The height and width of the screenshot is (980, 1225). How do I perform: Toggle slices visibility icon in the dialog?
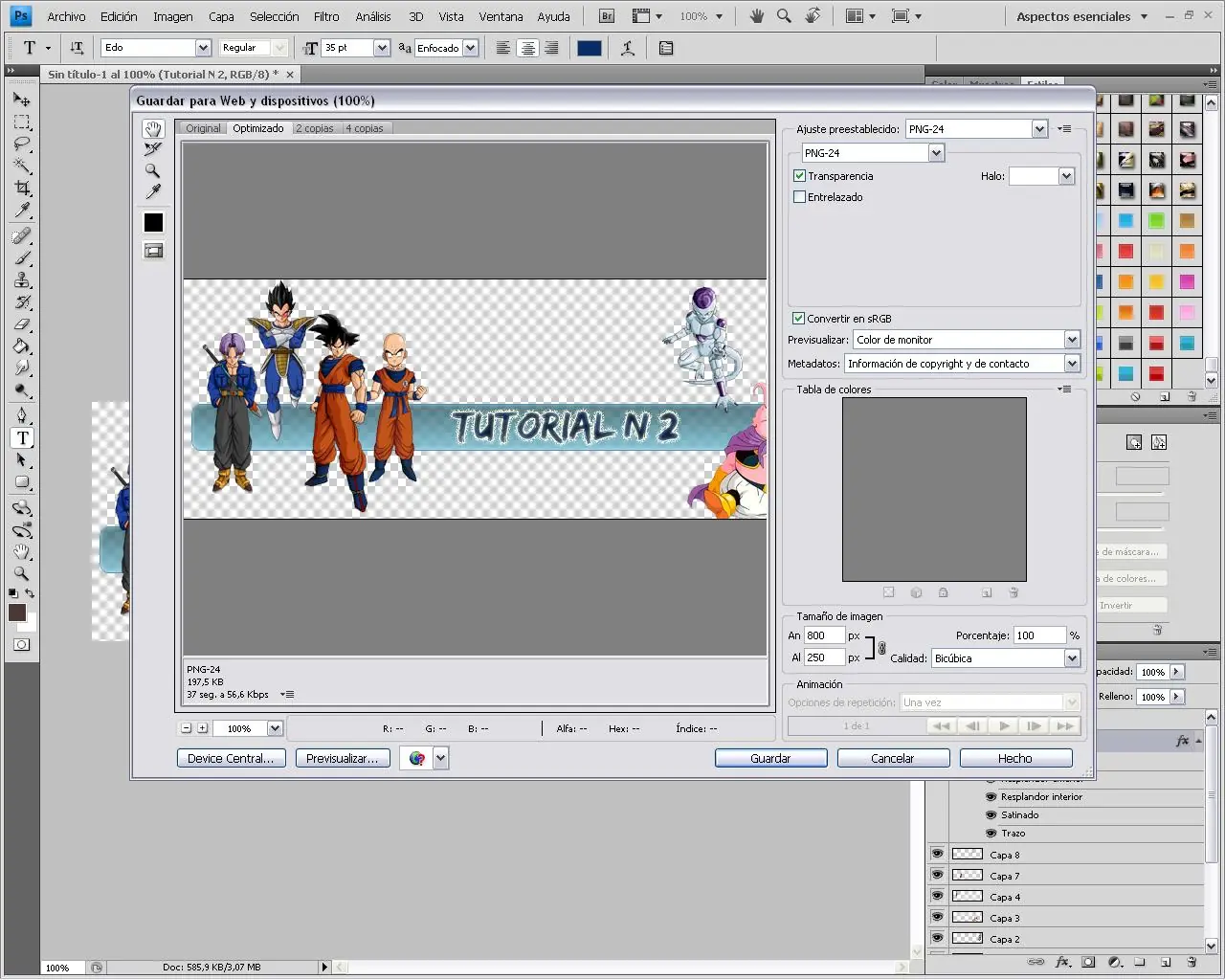[x=153, y=251]
